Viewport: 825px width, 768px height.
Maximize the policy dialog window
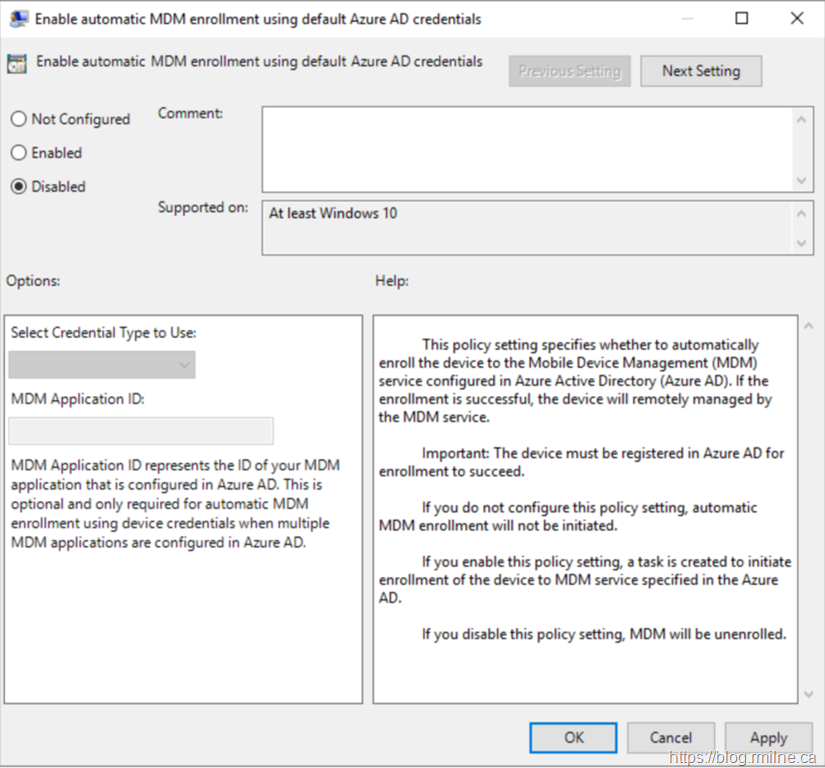742,18
